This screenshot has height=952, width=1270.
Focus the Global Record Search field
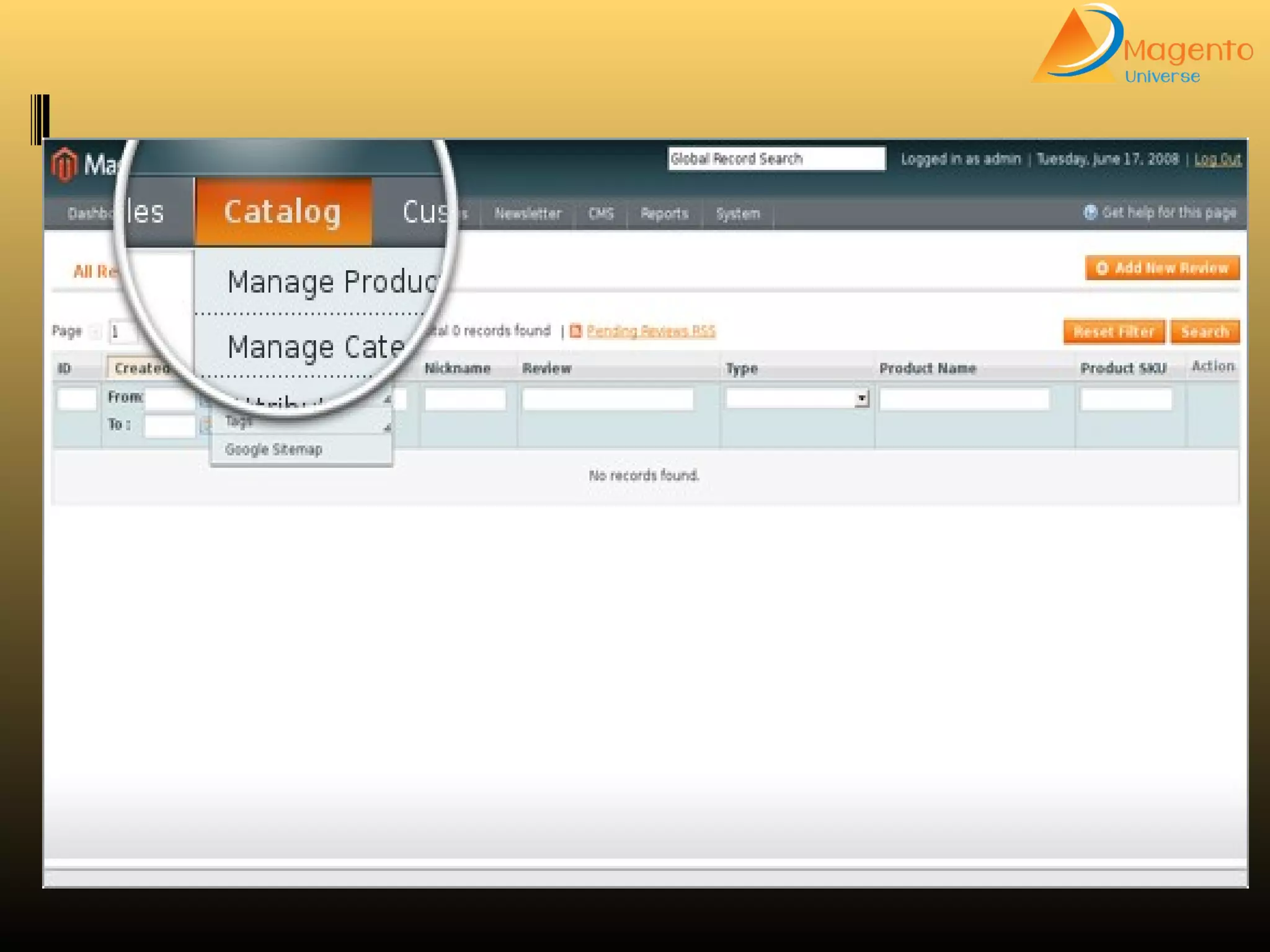(x=776, y=159)
